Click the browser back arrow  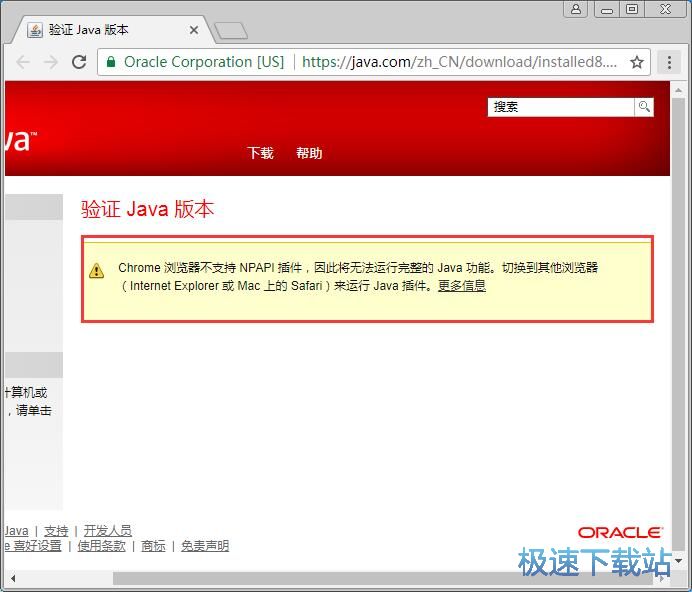point(23,62)
